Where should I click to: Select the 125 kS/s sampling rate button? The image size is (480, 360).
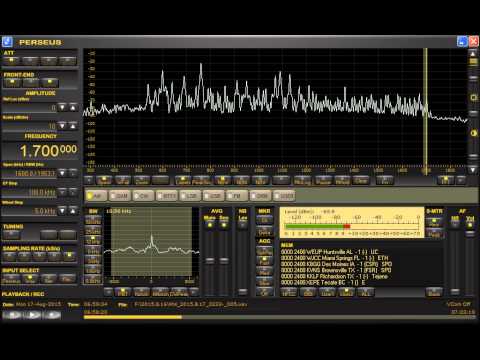coord(9,256)
